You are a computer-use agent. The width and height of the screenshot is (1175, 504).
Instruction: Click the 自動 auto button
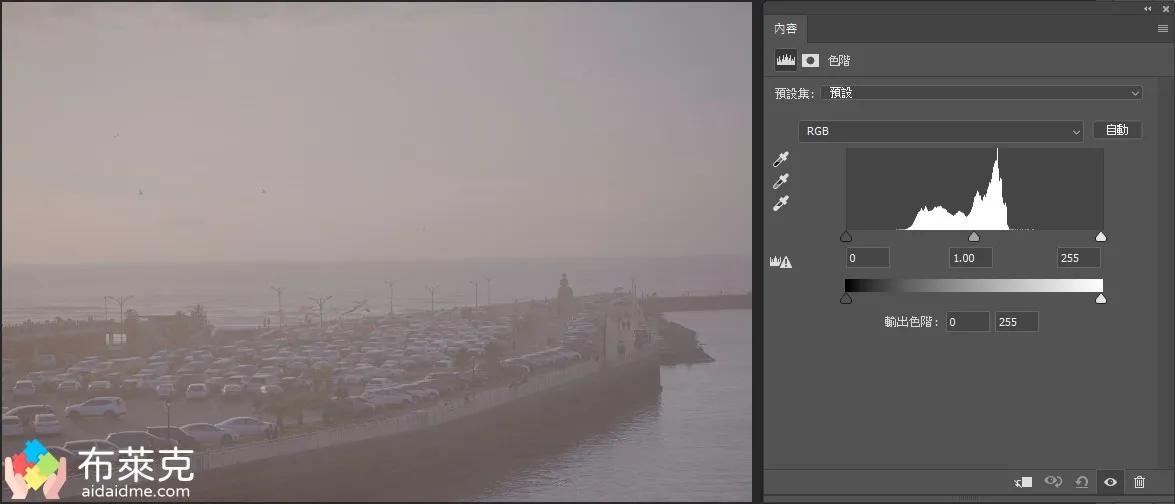coord(1117,130)
